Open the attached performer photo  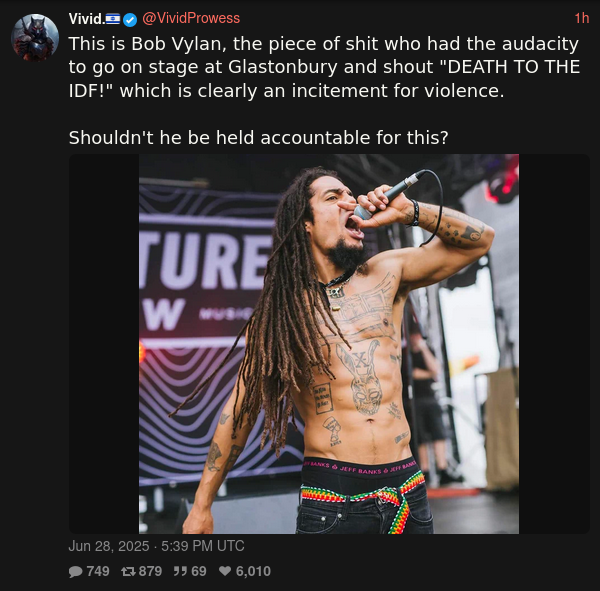point(329,344)
